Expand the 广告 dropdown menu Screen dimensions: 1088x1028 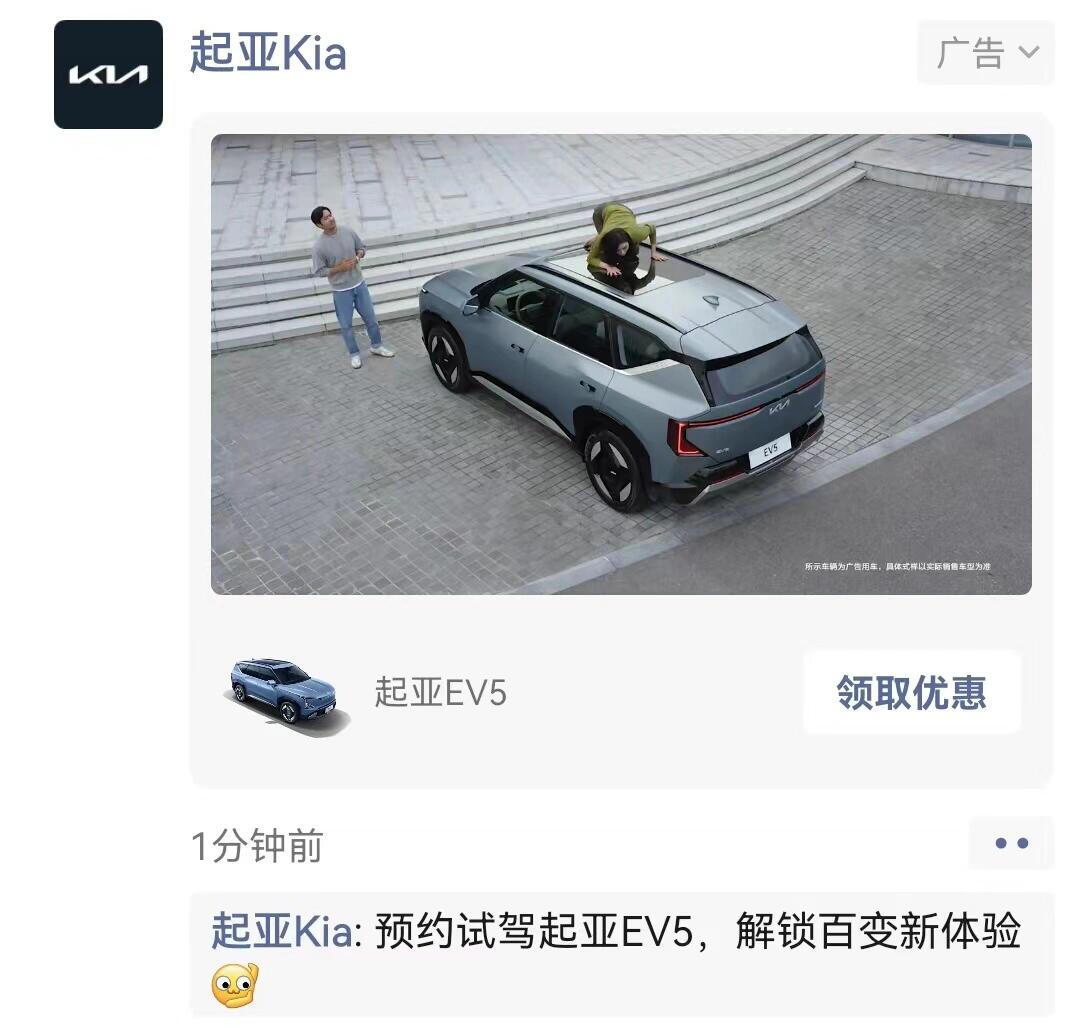[986, 53]
